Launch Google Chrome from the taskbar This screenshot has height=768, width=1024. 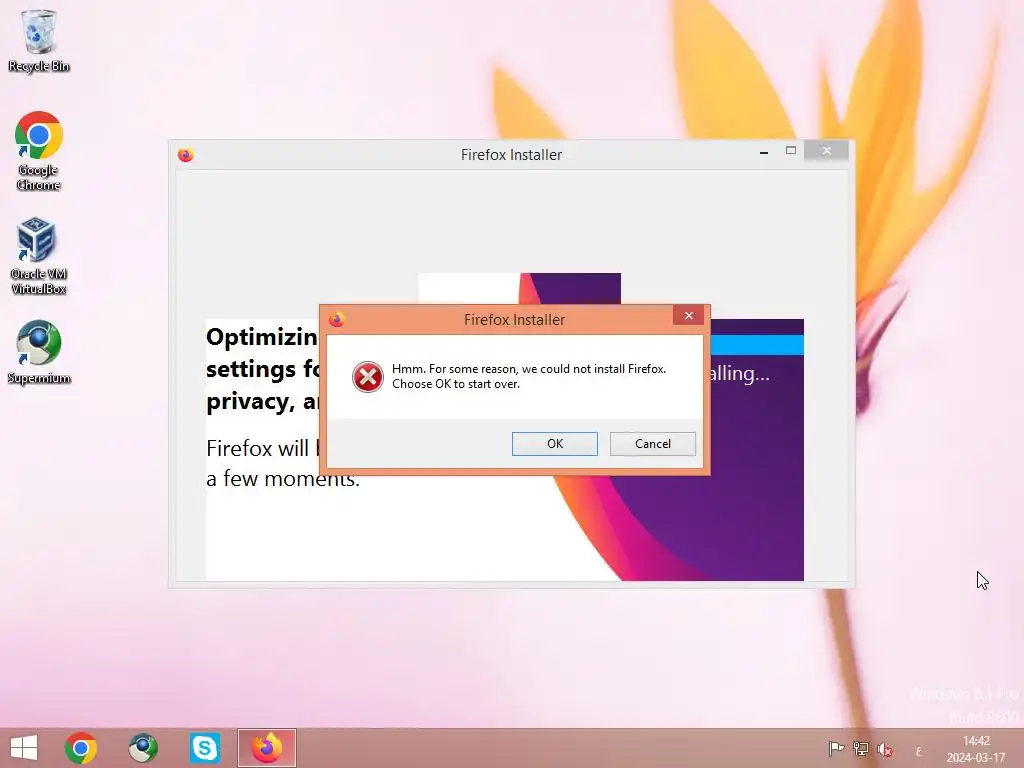point(81,748)
